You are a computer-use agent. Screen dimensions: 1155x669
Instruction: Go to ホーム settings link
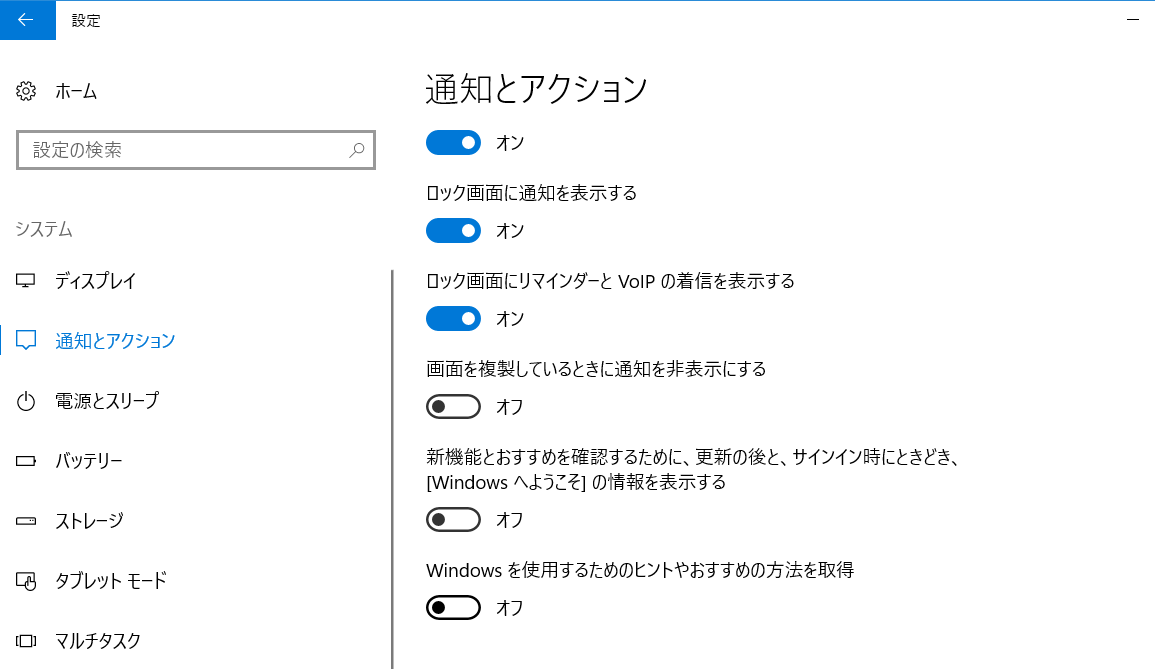[x=76, y=91]
